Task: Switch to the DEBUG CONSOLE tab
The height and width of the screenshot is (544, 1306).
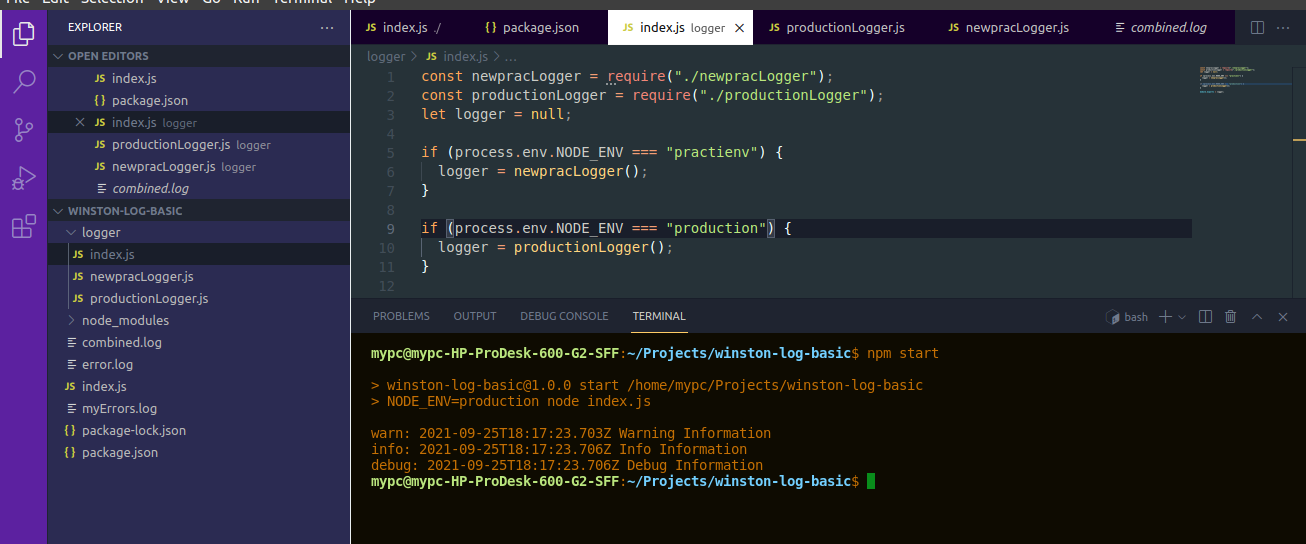Action: tap(564, 316)
